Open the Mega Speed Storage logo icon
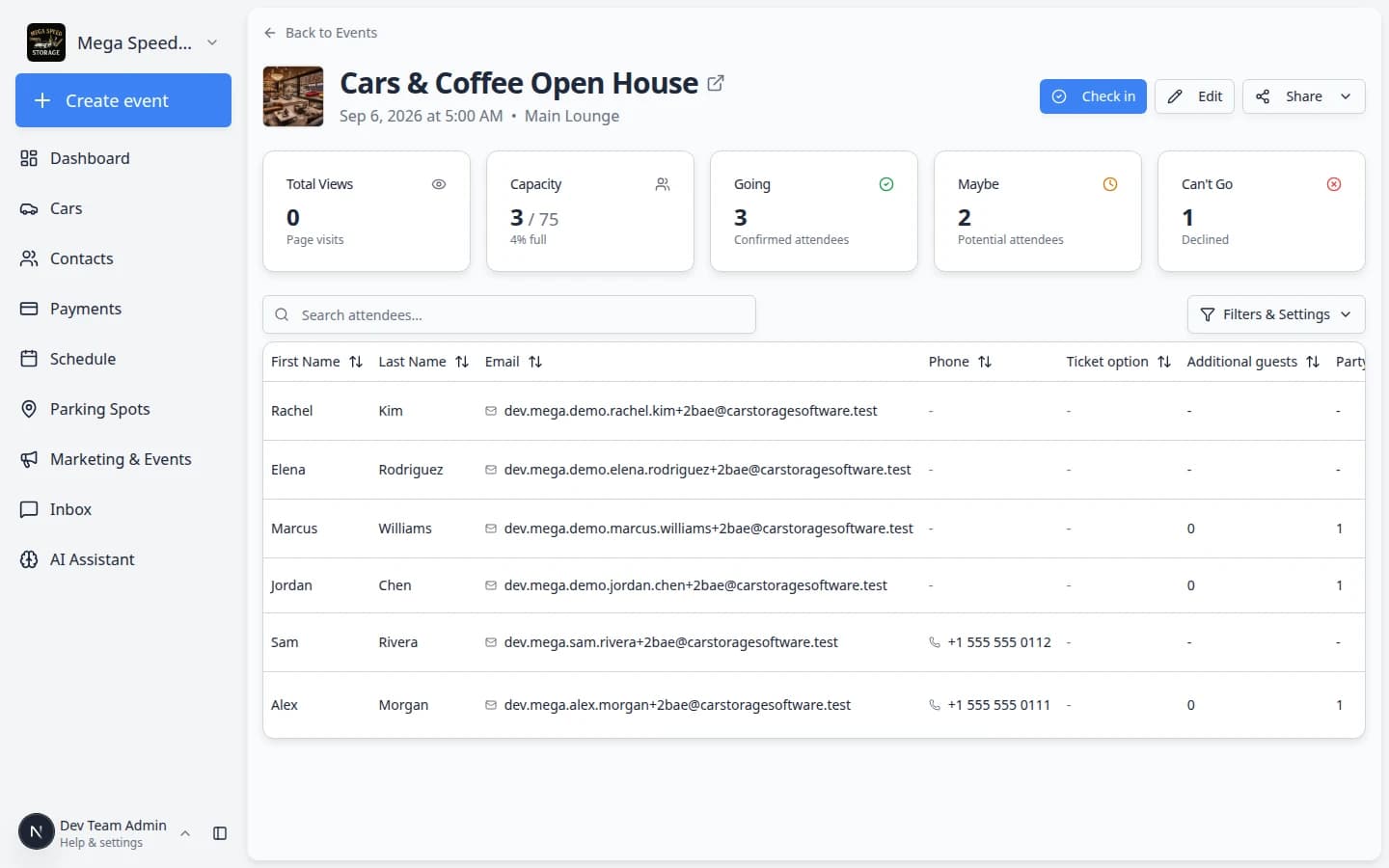The width and height of the screenshot is (1389, 868). pyautogui.click(x=45, y=42)
